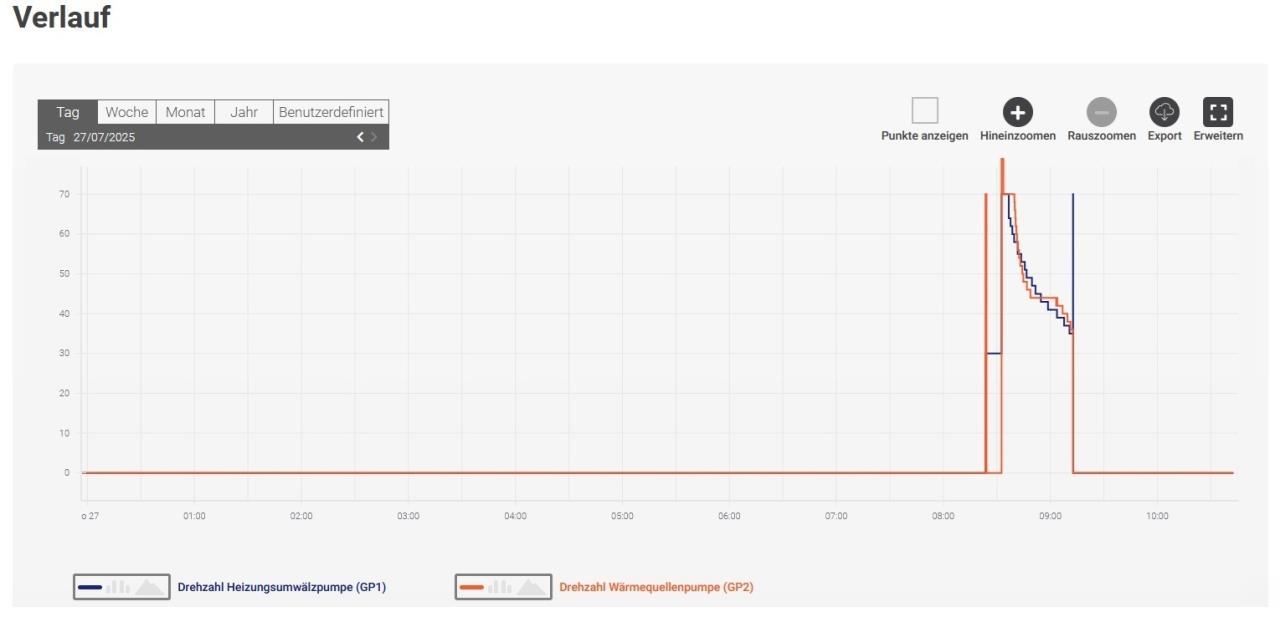Go to previous day with left chevron
Screen dimensions: 1280x617
click(x=360, y=137)
